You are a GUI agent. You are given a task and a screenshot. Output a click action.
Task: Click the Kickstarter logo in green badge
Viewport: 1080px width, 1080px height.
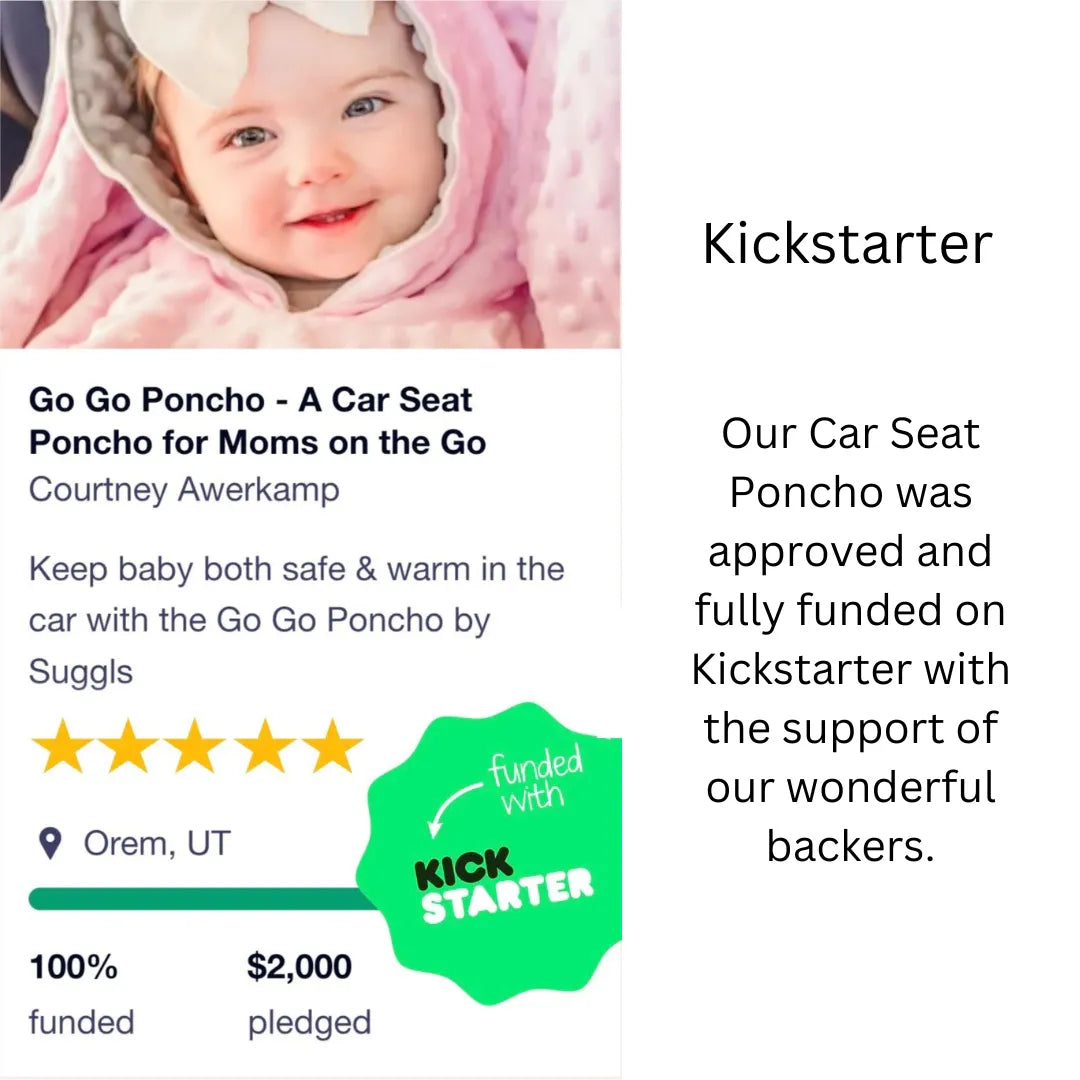click(503, 884)
